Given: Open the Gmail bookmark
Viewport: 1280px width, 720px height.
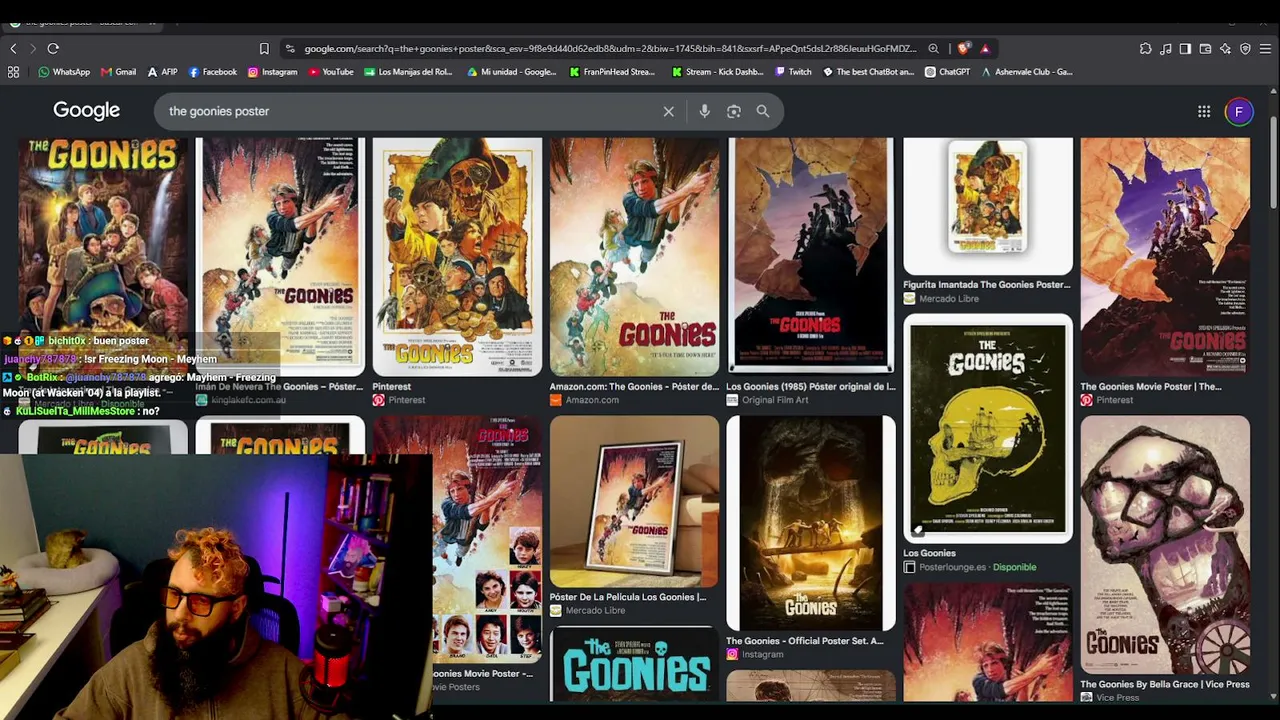Looking at the screenshot, I should pos(119,72).
